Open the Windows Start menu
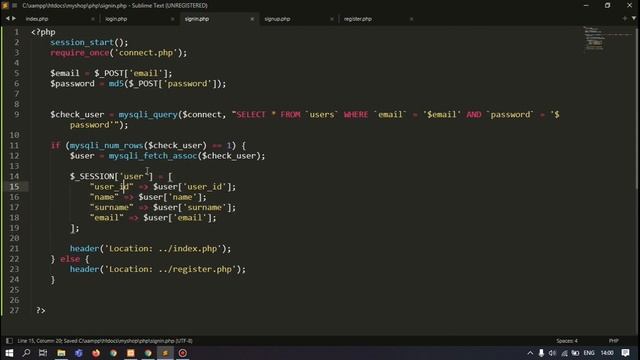This screenshot has height=360, width=640. pos(9,353)
